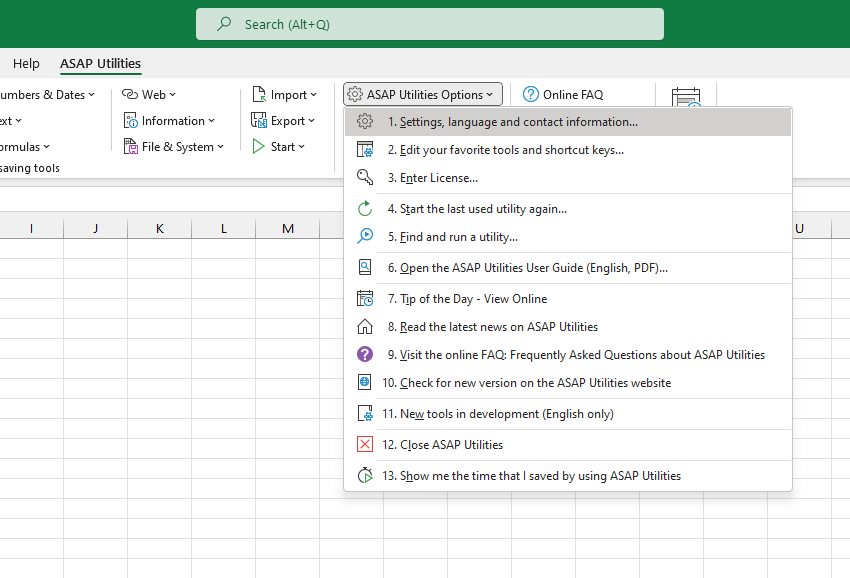850x578 pixels.
Task: Choose Visit the online FAQ entry
Action: 568,355
